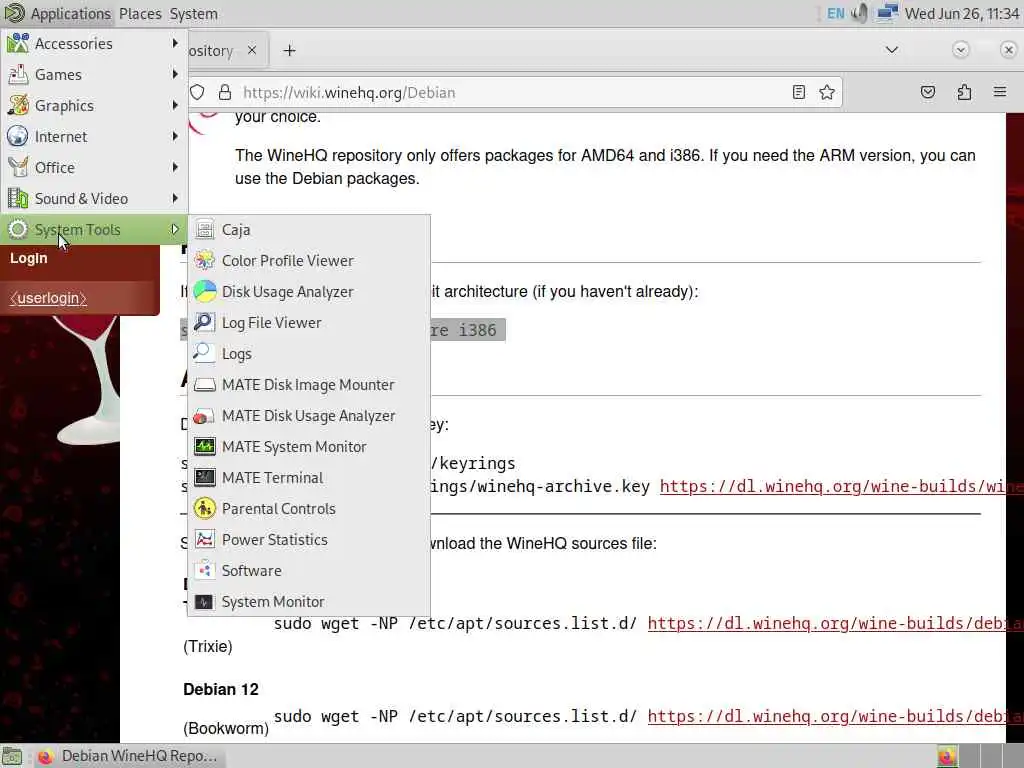
Task: Open the volume control in top panel
Action: 861,13
